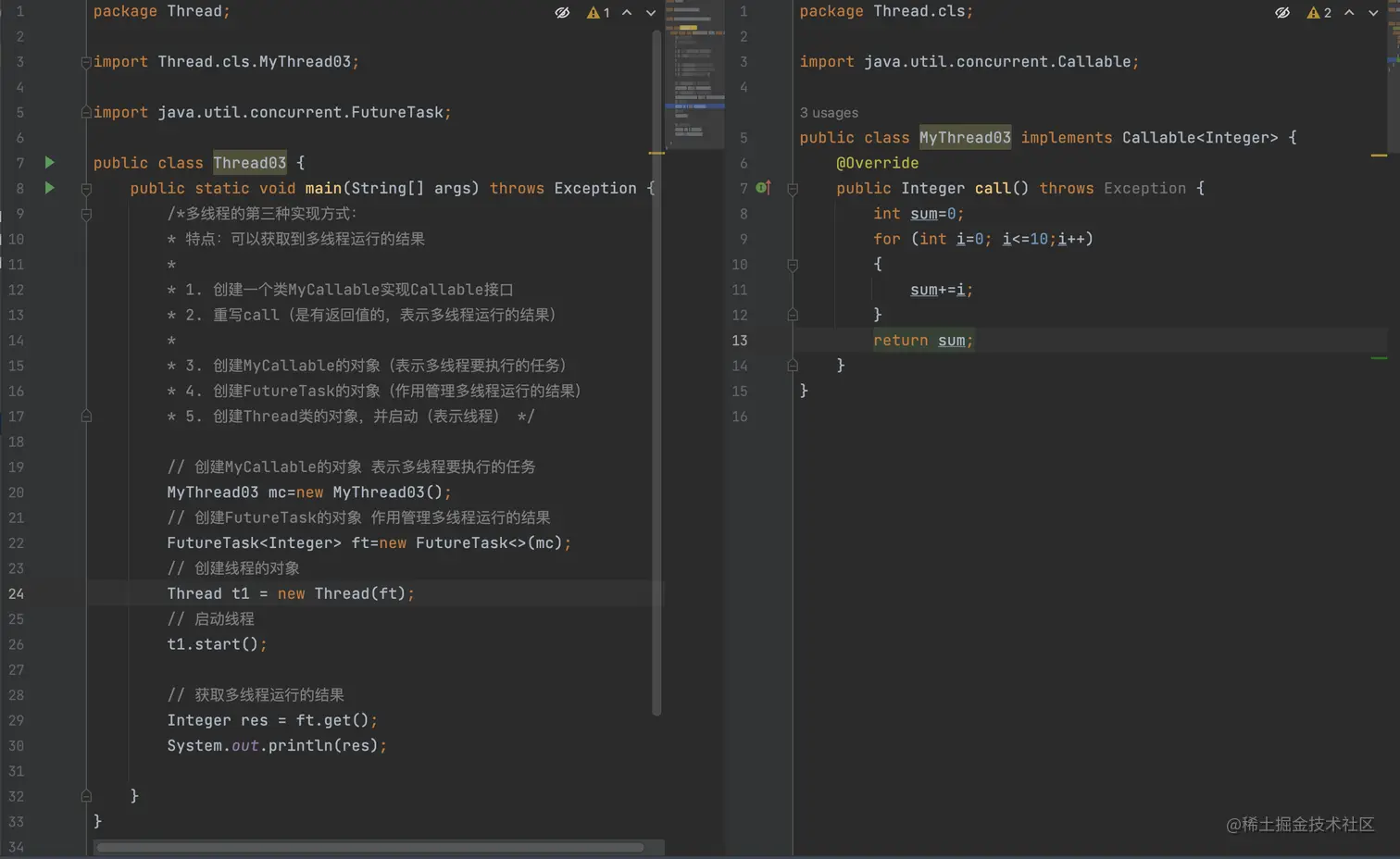The width and height of the screenshot is (1400, 859).
Task: Click 'int sum=0;' declaration
Action: coord(919,214)
